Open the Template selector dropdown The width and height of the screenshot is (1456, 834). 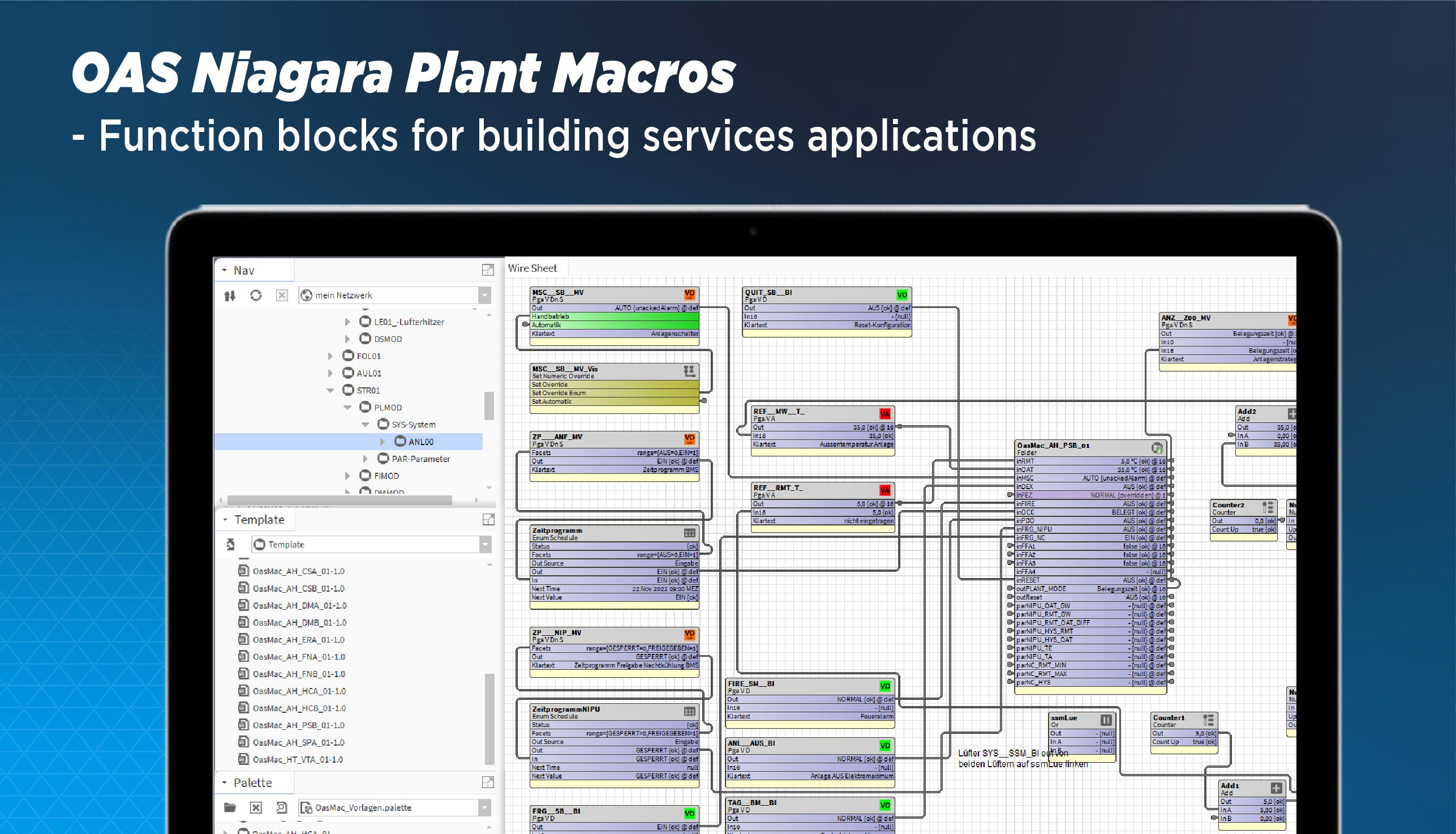coord(486,545)
